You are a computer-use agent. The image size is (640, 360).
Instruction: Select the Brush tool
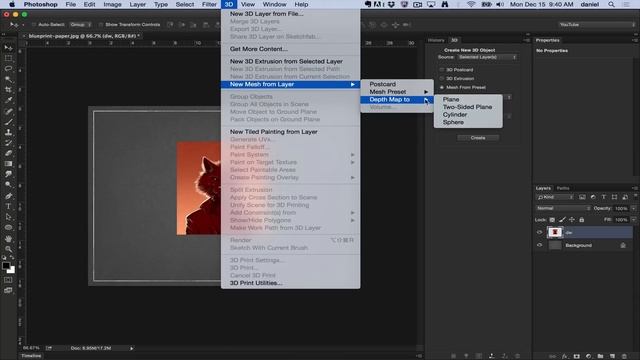click(x=8, y=122)
